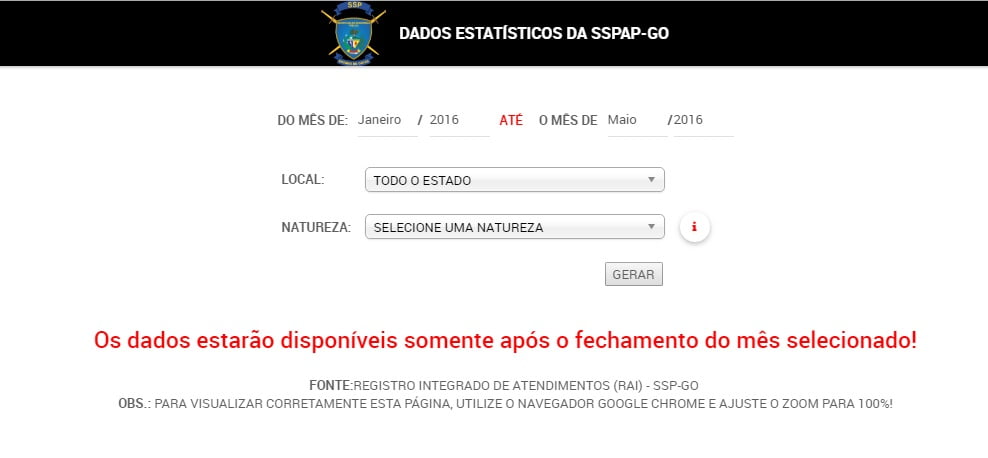Image resolution: width=988 pixels, height=458 pixels.
Task: Click the DO MÊS DE: label
Action: [313, 120]
